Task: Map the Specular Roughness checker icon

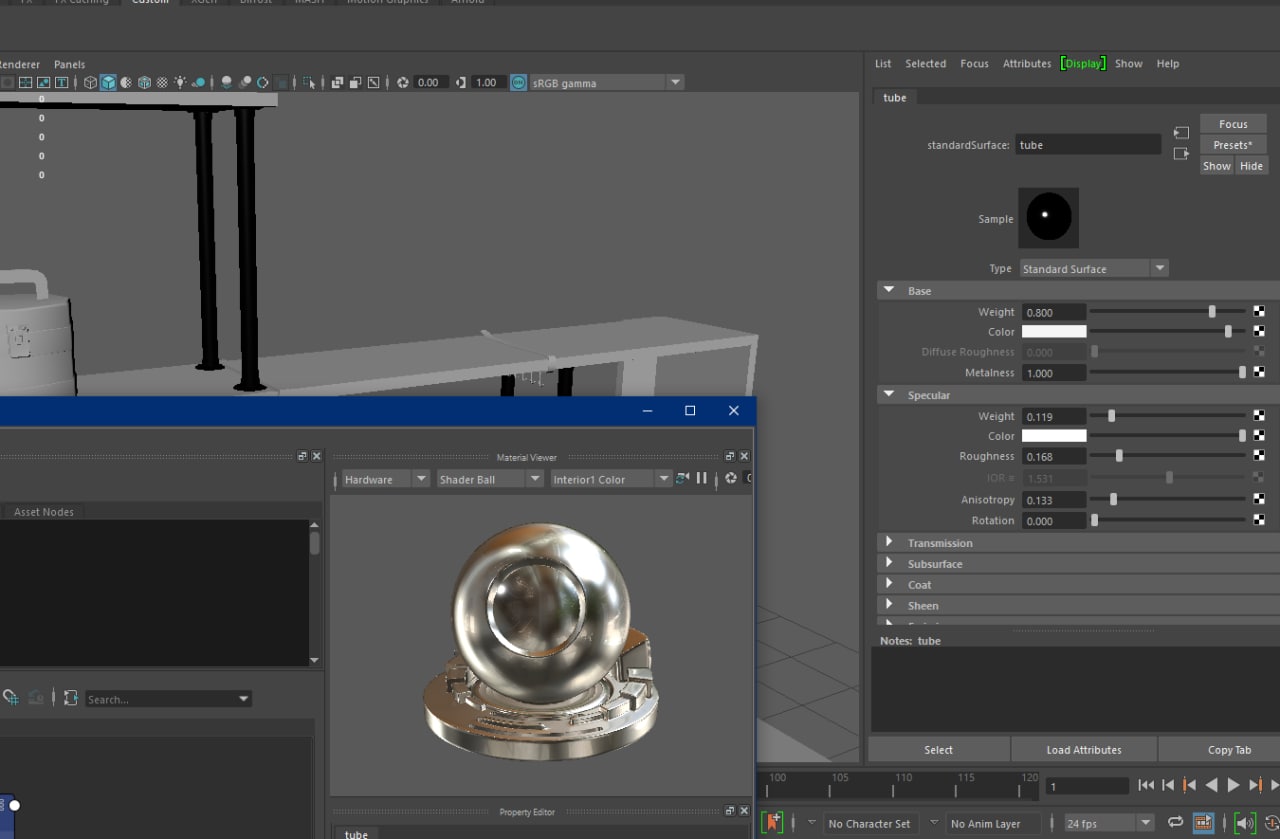Action: pos(1259,456)
